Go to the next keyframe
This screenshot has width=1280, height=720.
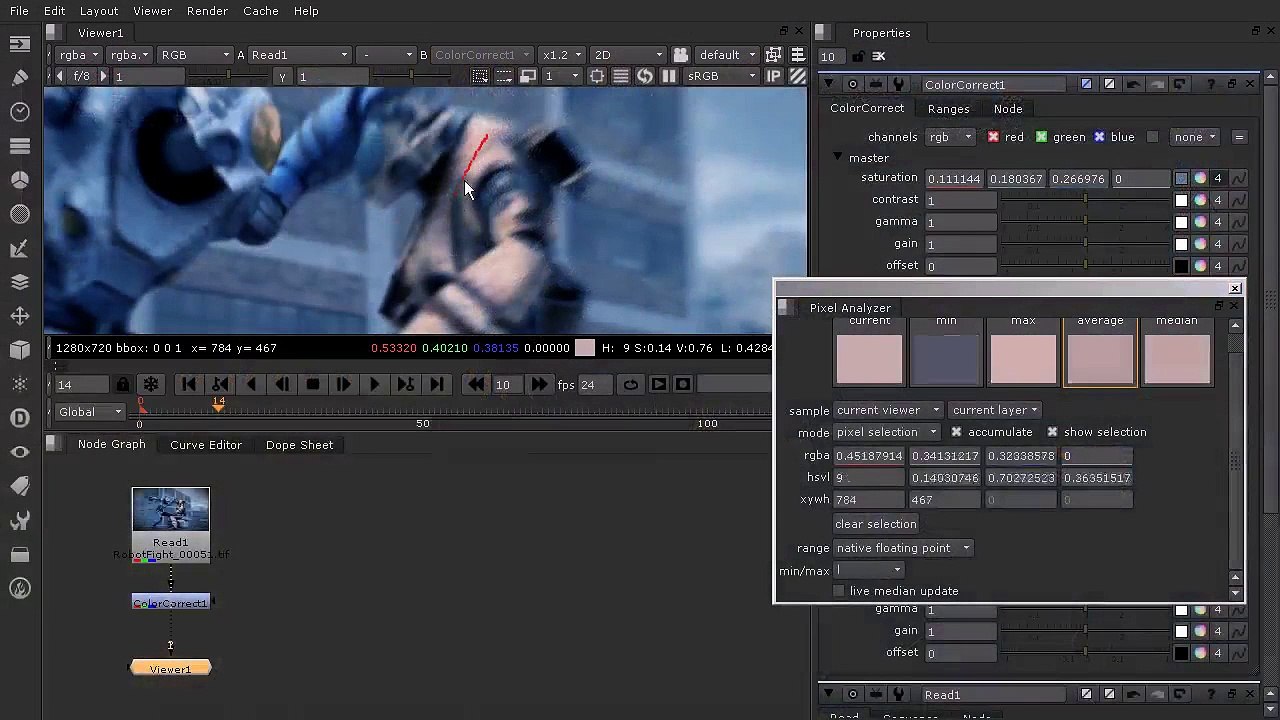(x=405, y=385)
